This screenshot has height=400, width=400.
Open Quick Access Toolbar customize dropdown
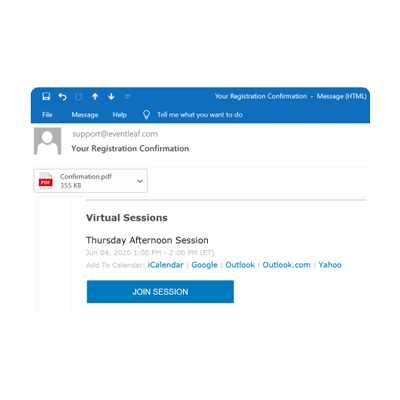[128, 97]
